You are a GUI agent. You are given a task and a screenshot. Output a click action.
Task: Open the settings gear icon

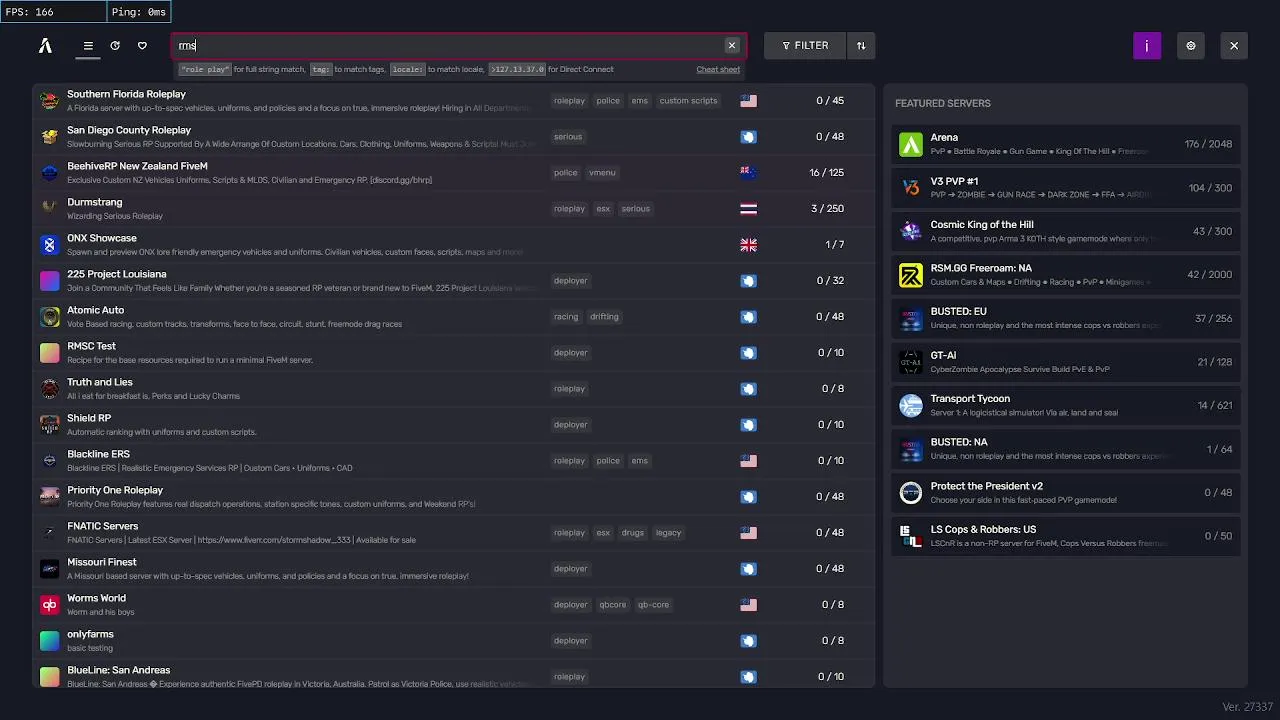pyautogui.click(x=1190, y=46)
